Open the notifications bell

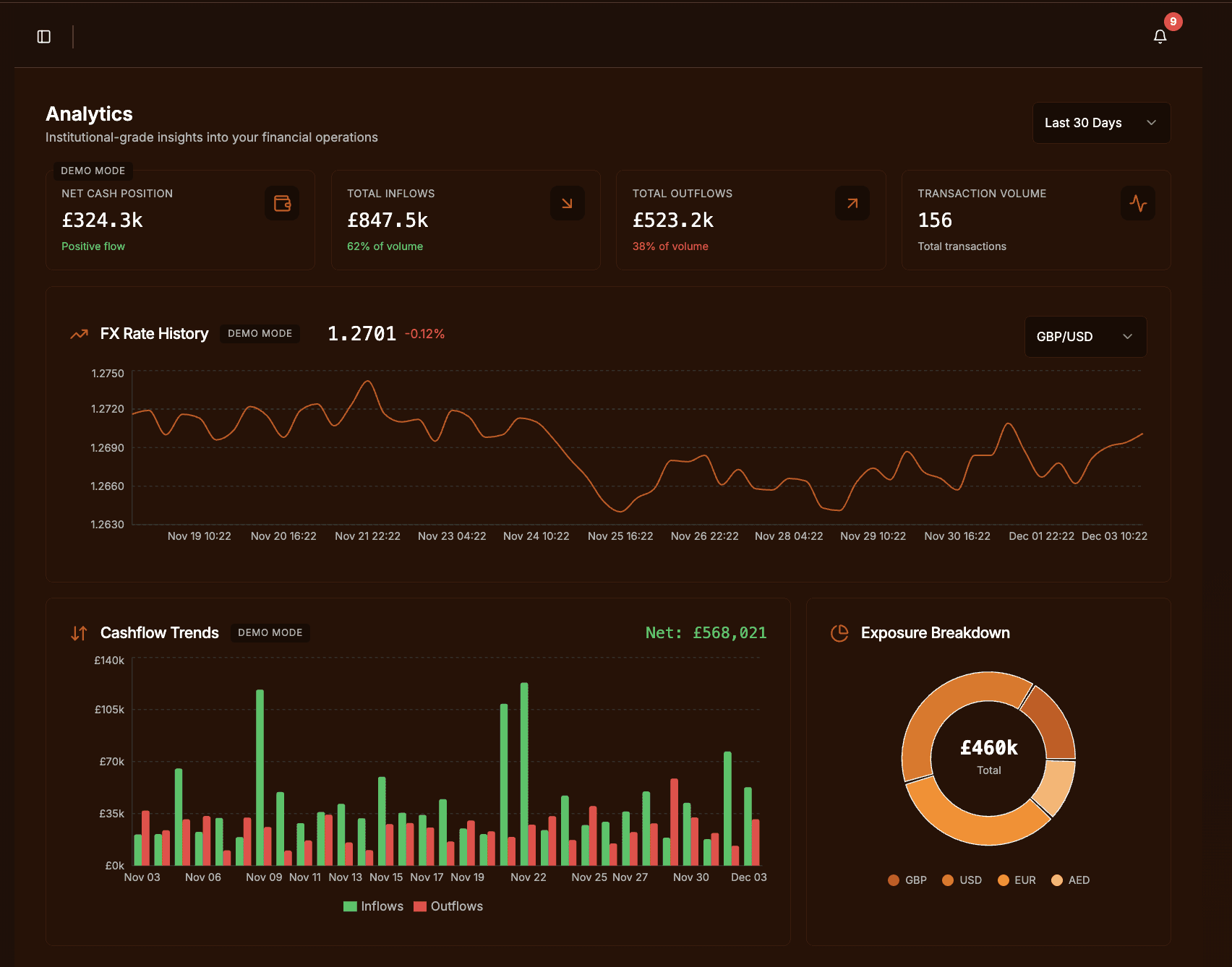point(1160,36)
